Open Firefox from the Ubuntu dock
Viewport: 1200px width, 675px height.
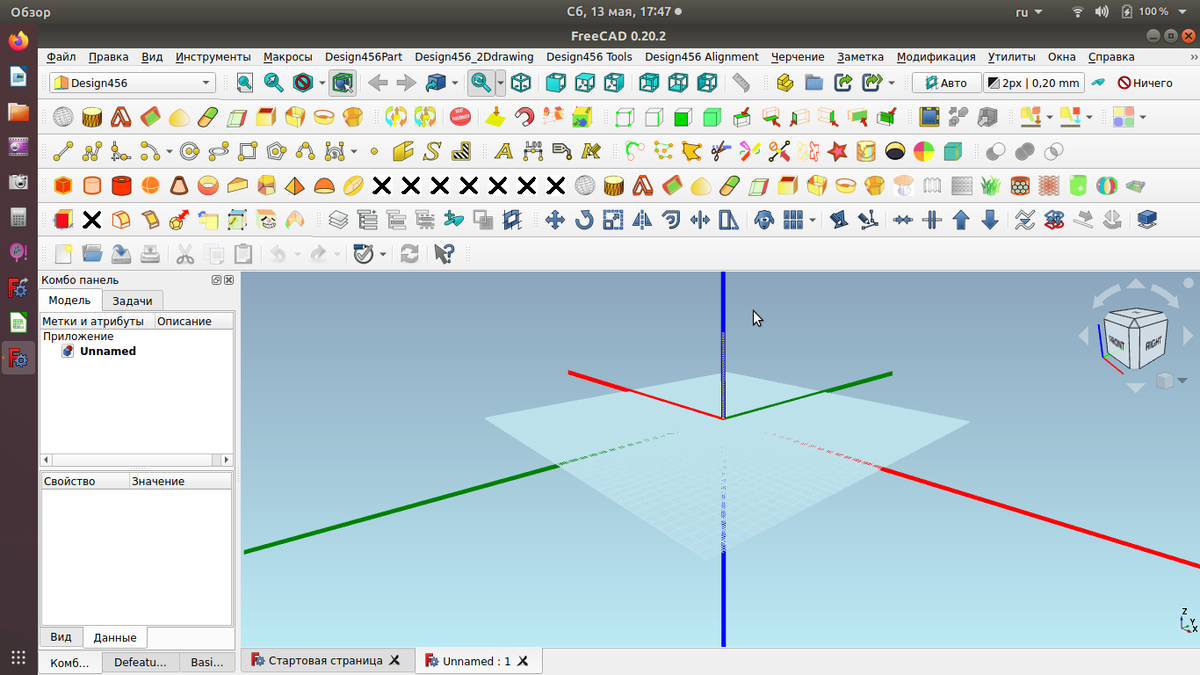coord(18,41)
